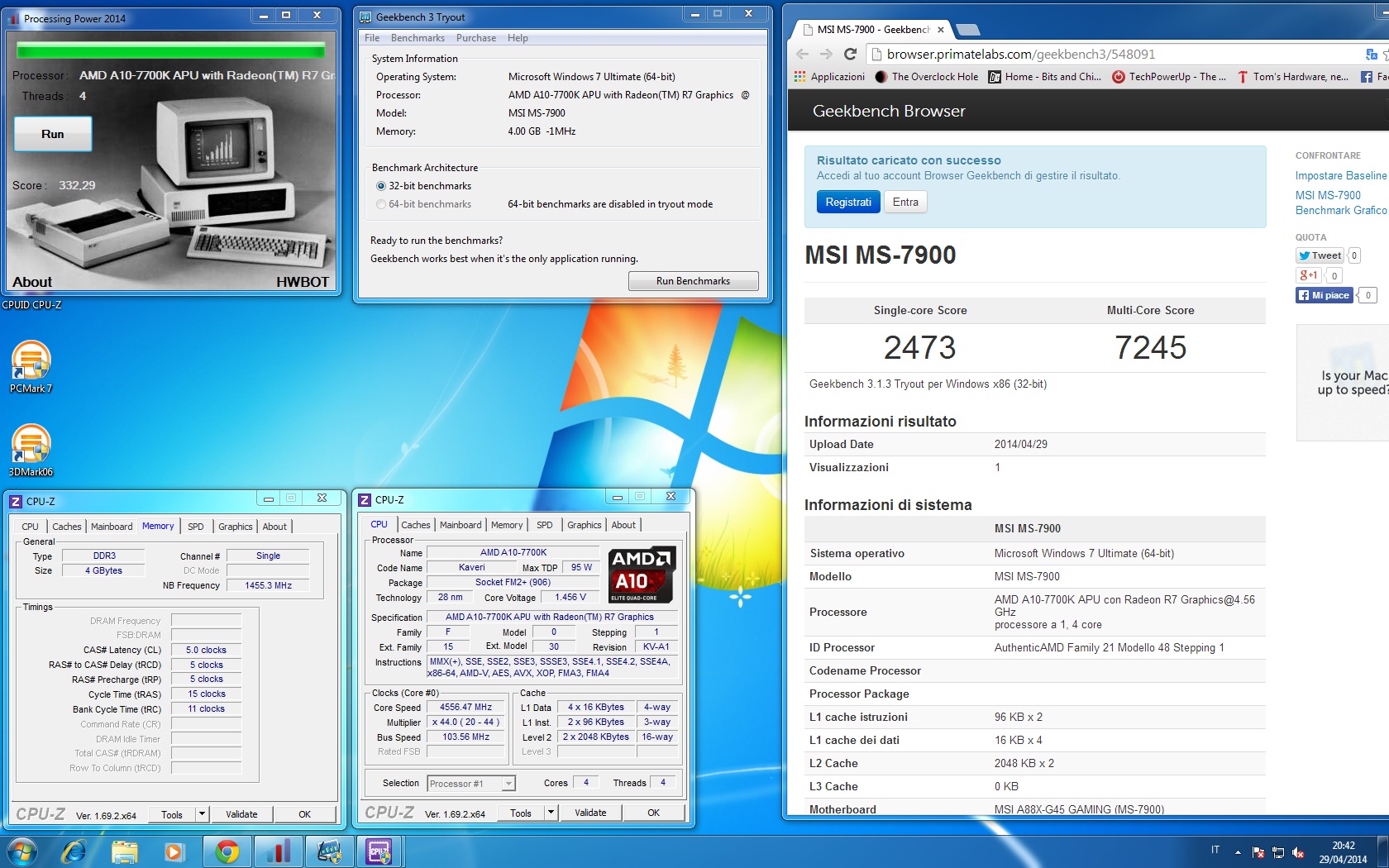Click Run Benchmarks in Geekbench
Image resolution: width=1389 pixels, height=868 pixels.
693,281
